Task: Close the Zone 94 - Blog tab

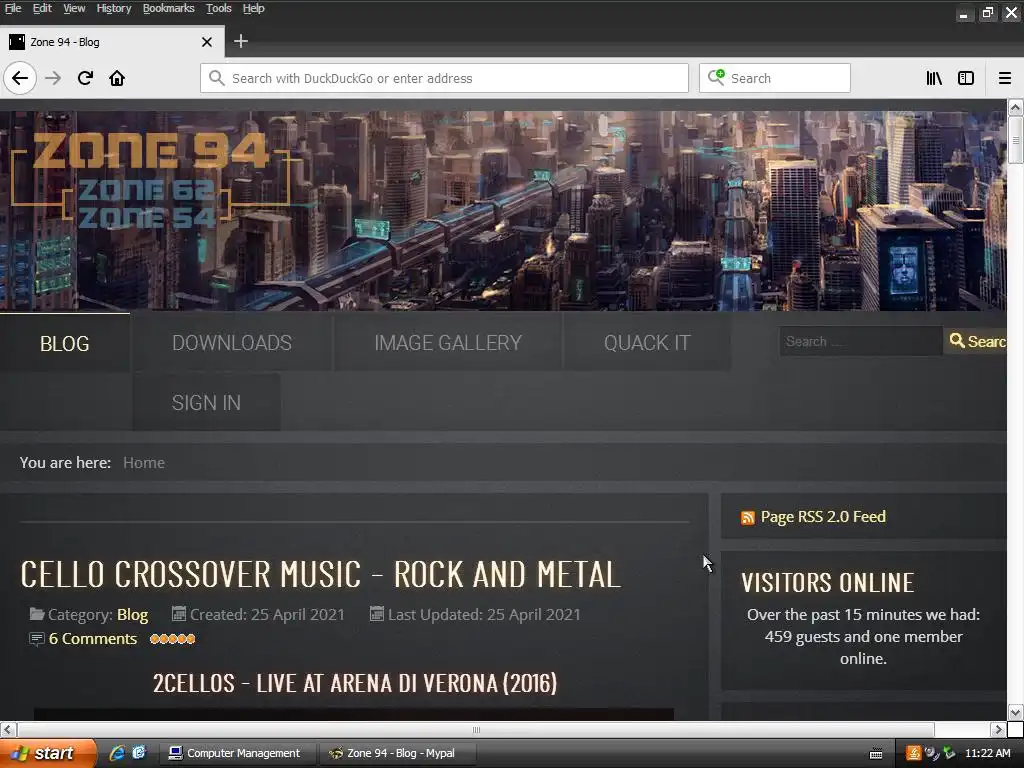Action: (207, 42)
